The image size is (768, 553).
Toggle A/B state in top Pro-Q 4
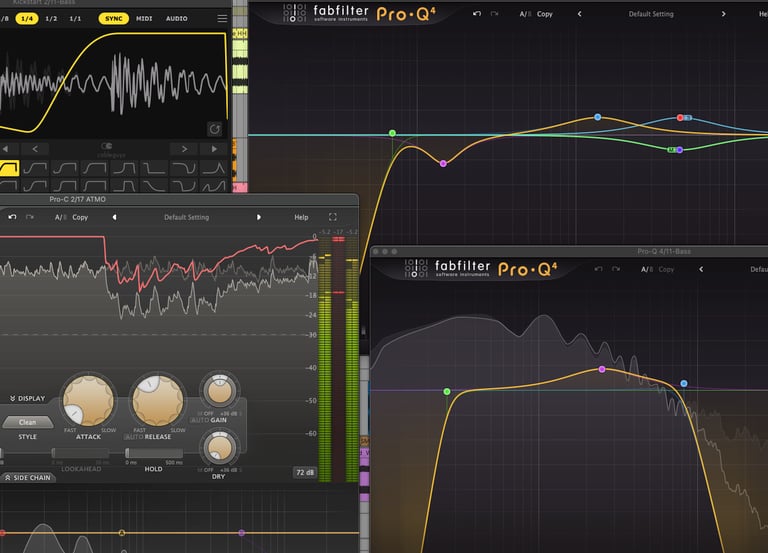(x=526, y=14)
